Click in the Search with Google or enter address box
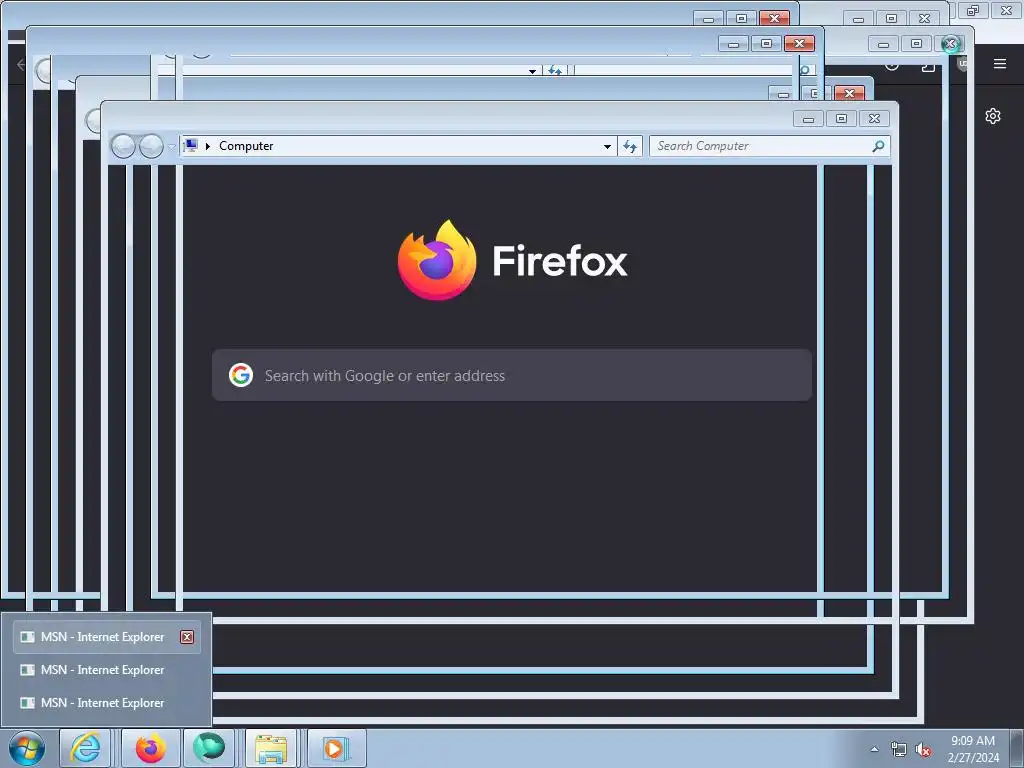The height and width of the screenshot is (768, 1024). click(512, 376)
